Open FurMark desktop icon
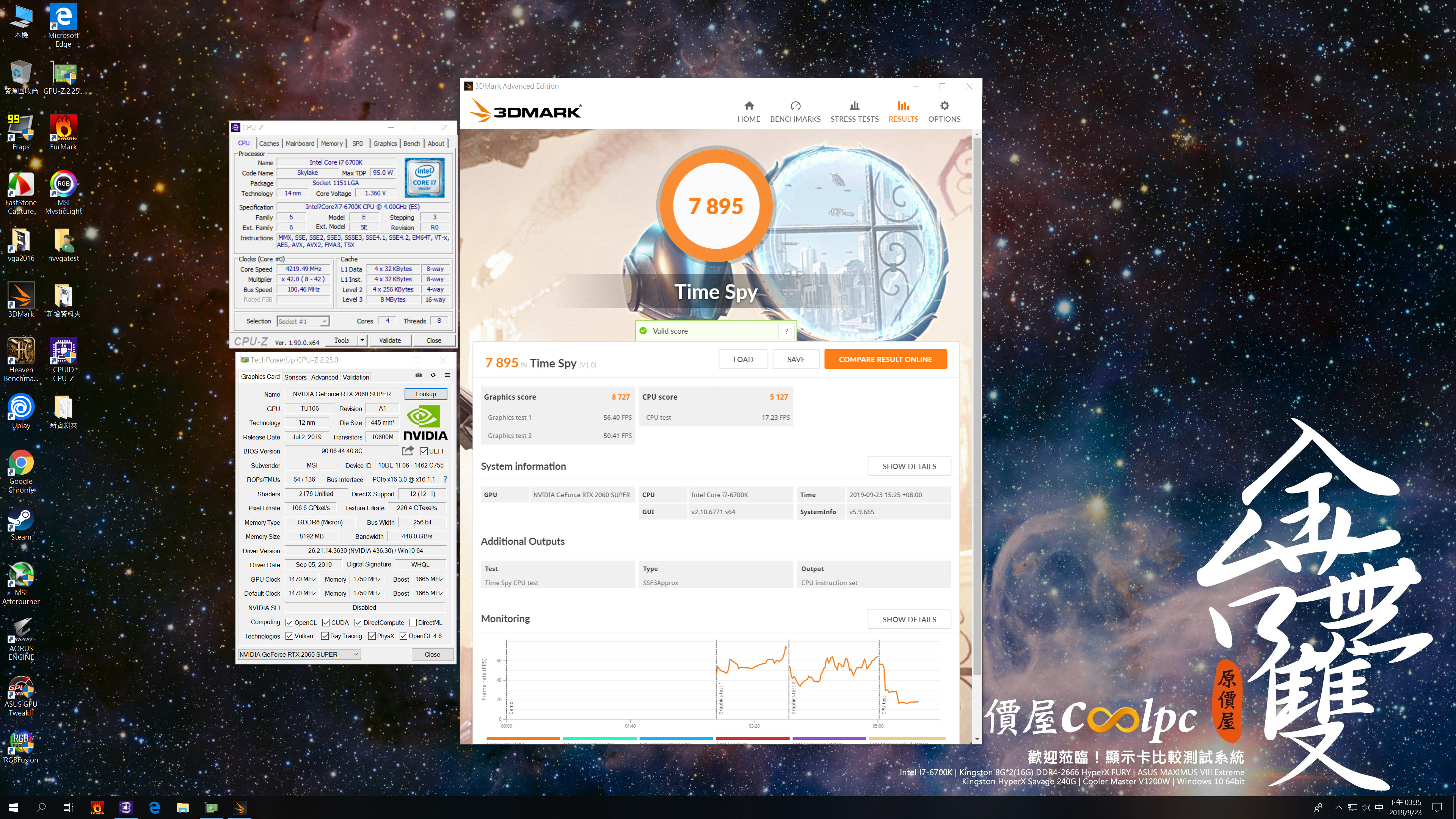 click(x=63, y=132)
